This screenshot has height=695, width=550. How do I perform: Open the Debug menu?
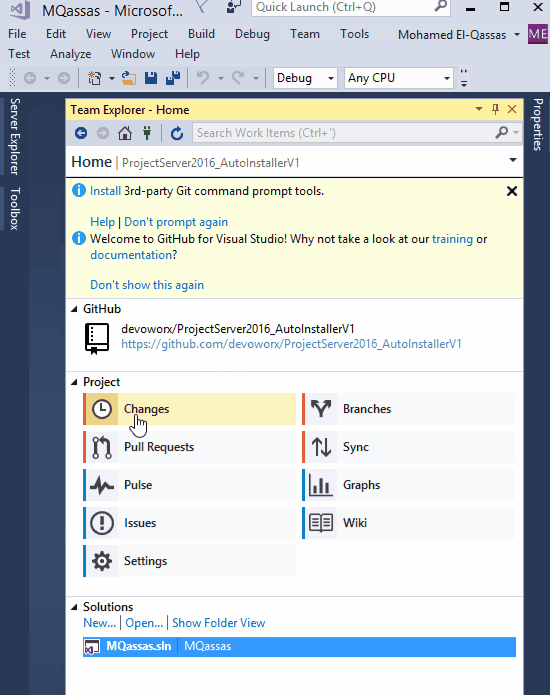[x=252, y=34]
